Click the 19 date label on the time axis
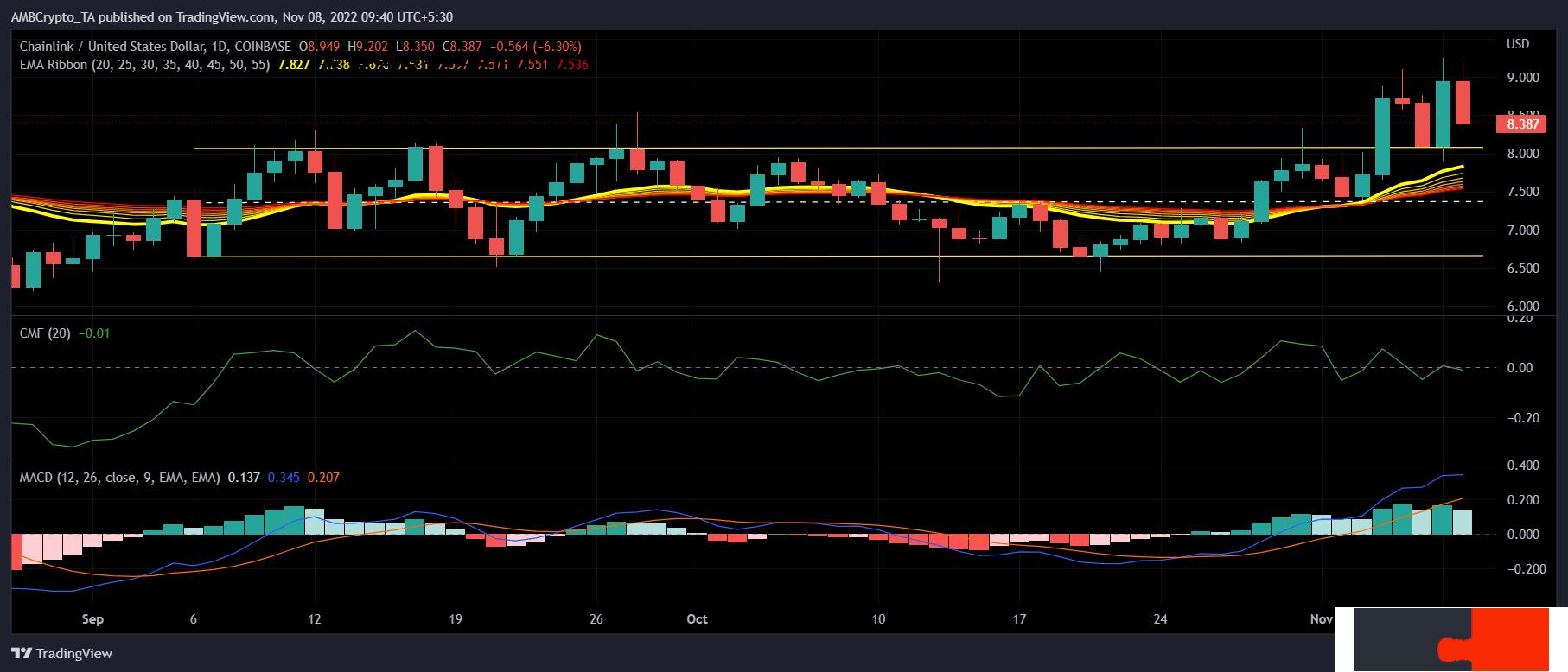The height and width of the screenshot is (672, 1568). click(456, 619)
